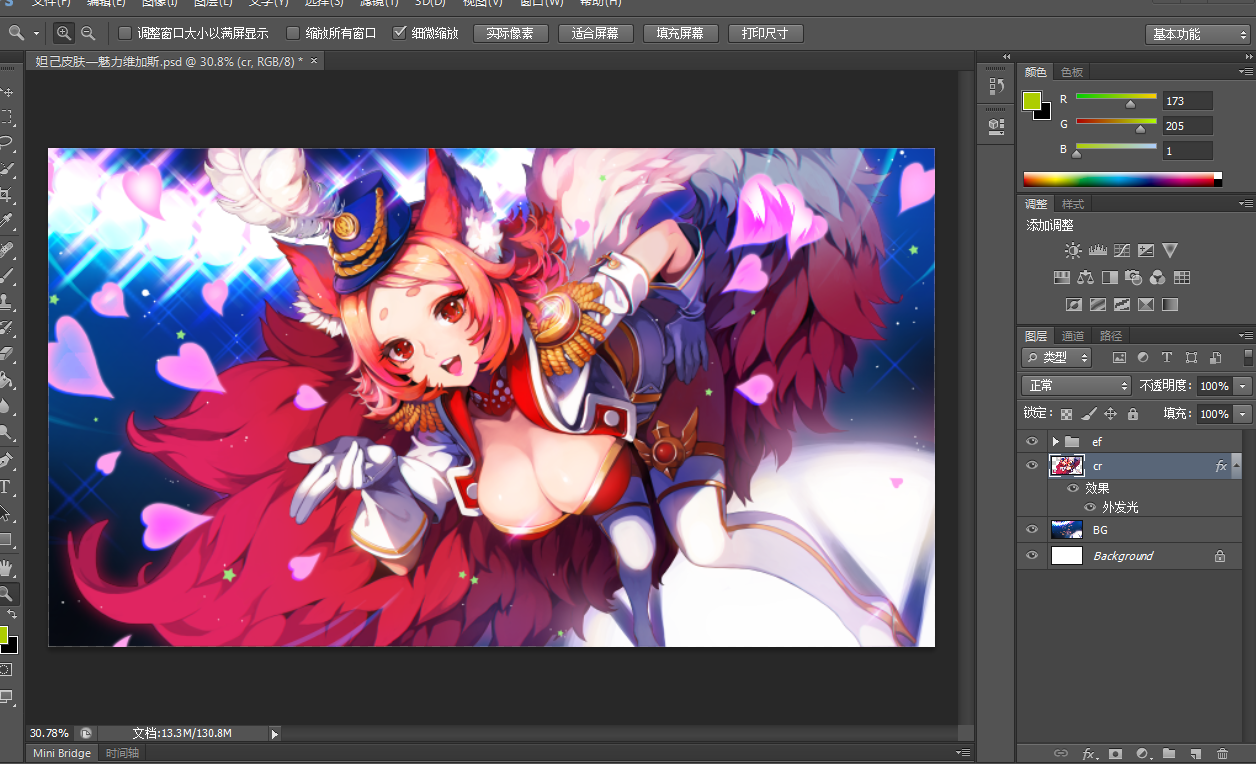Click the Fill Screen button
This screenshot has width=1256, height=764.
tap(680, 34)
